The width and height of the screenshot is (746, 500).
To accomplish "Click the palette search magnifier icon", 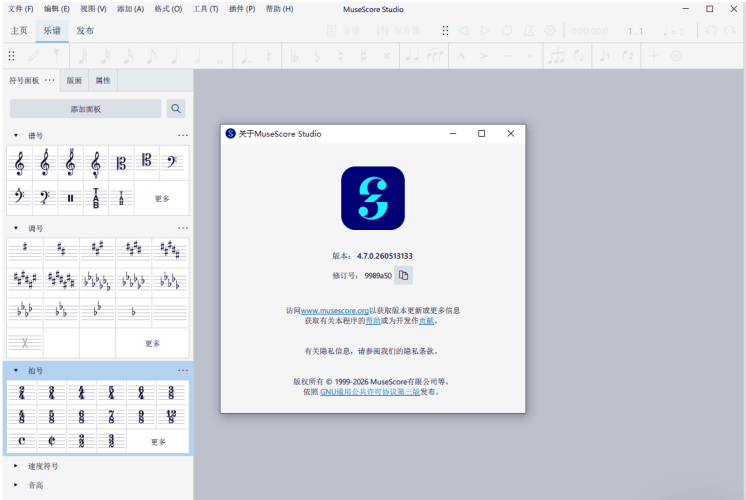I will coord(176,109).
